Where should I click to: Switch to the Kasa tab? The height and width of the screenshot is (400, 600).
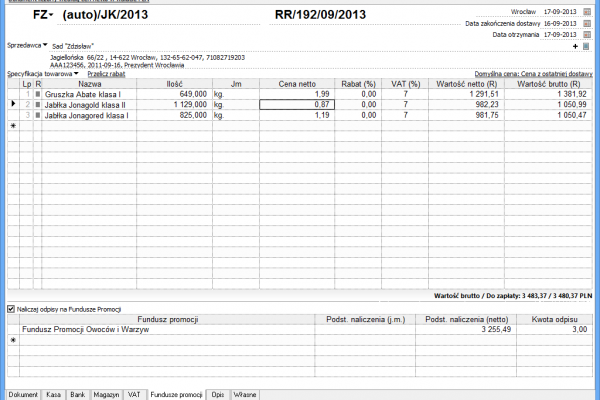[x=54, y=395]
